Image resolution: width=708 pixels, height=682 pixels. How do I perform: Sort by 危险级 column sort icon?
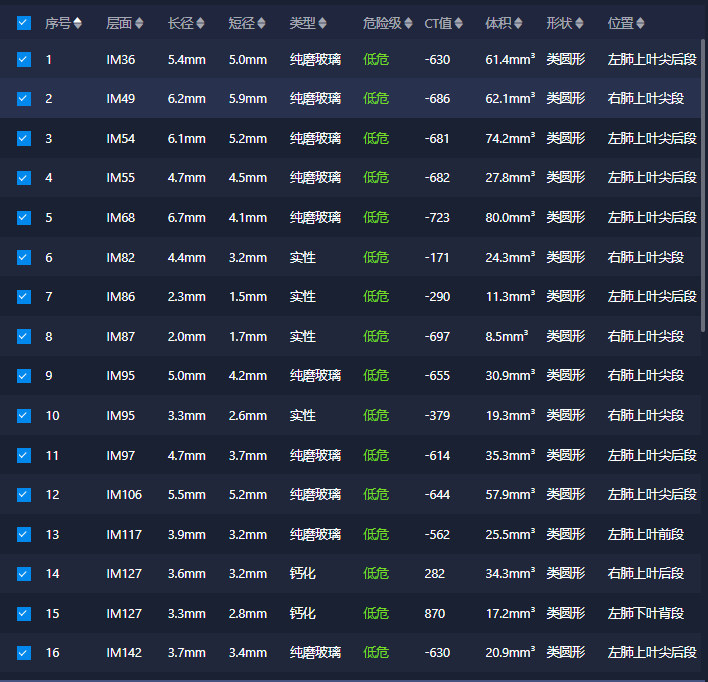[408, 23]
